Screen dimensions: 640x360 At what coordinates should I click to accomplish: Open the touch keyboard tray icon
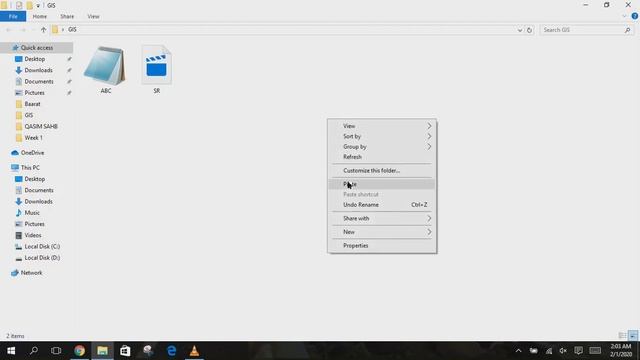pyautogui.click(x=595, y=351)
